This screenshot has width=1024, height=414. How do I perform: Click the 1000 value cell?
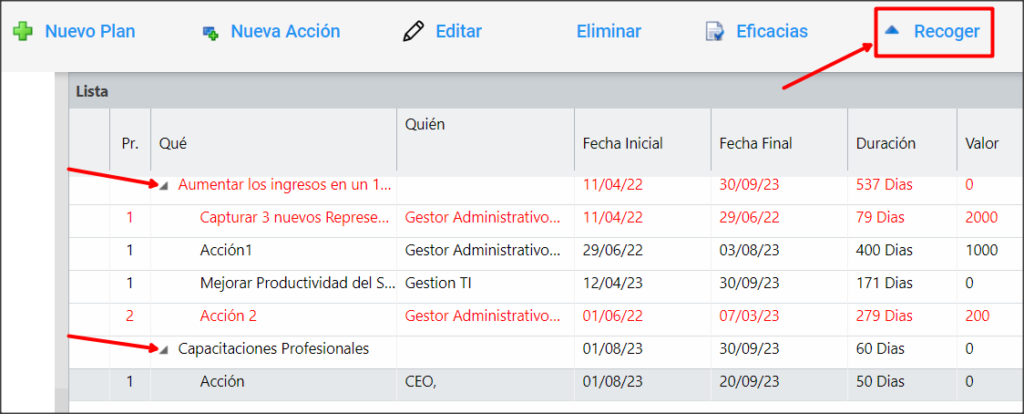982,251
